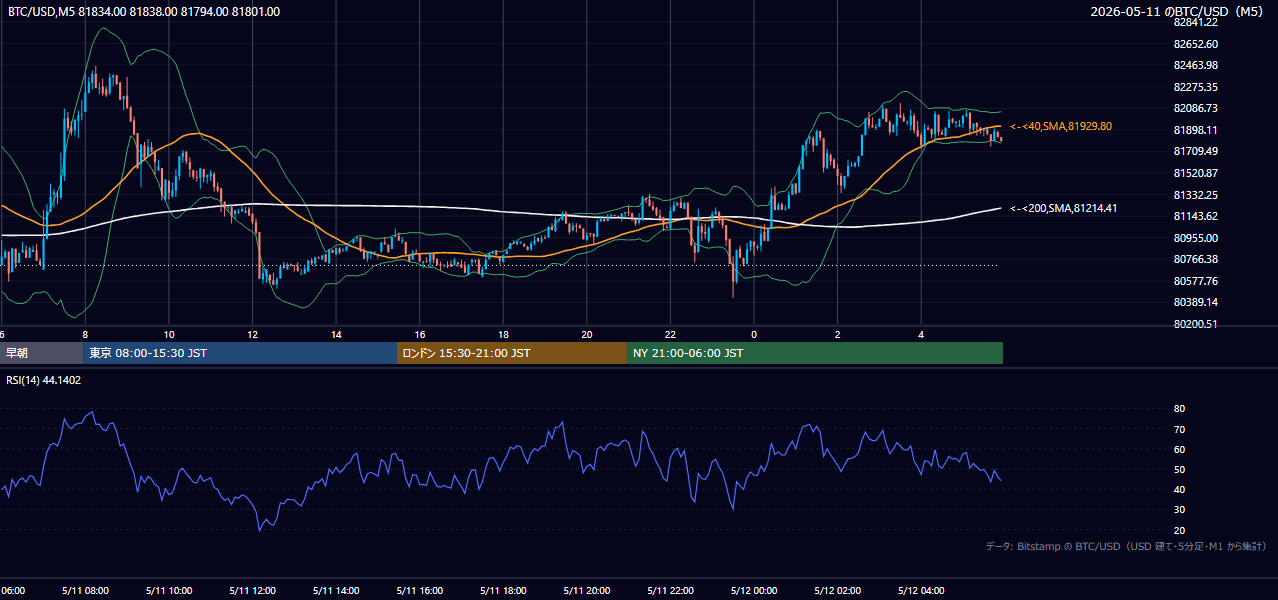Click RSI axis level 60
The image size is (1278, 600).
click(x=1180, y=449)
